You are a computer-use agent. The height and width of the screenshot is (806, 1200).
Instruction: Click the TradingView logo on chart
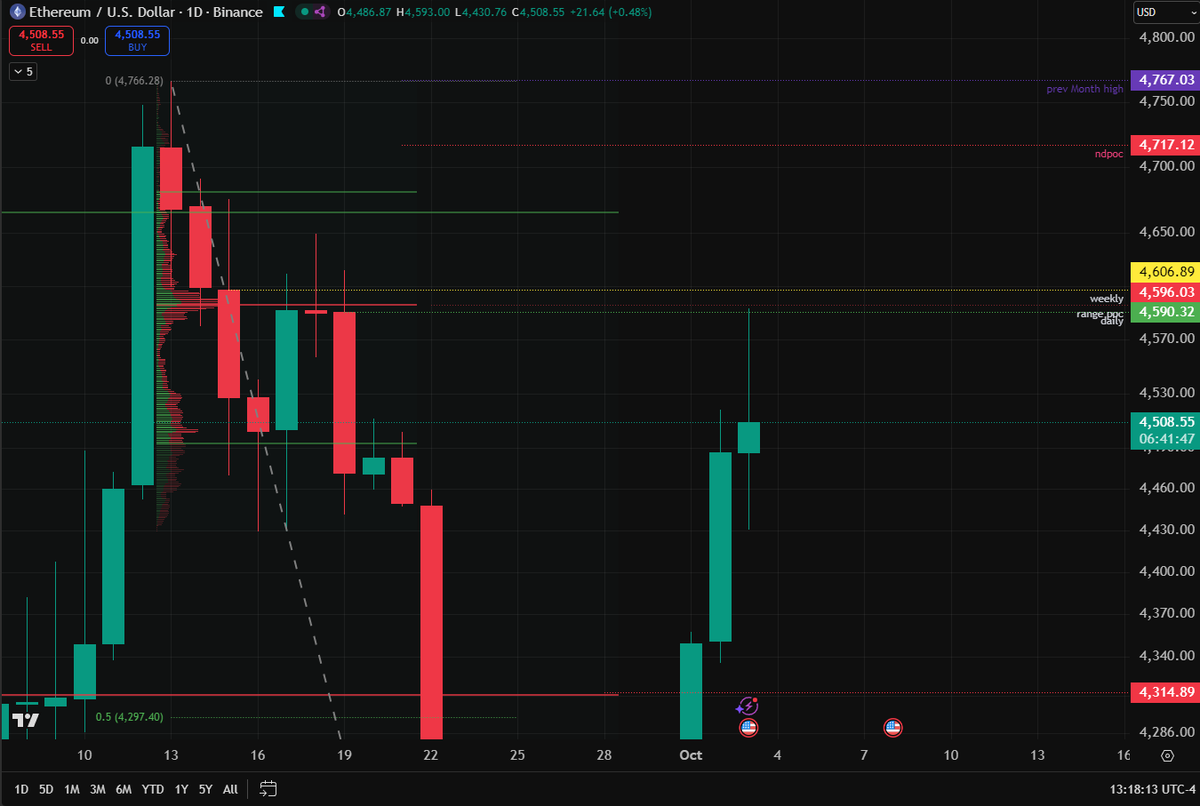(27, 719)
